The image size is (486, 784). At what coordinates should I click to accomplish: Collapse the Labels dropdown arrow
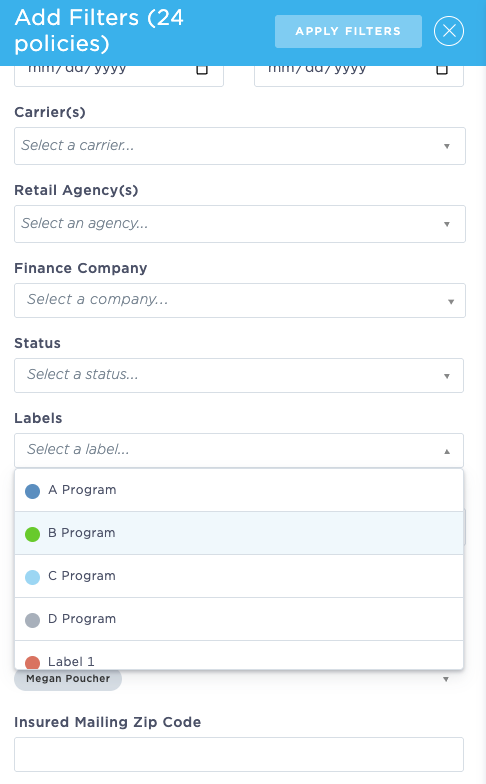tap(446, 451)
